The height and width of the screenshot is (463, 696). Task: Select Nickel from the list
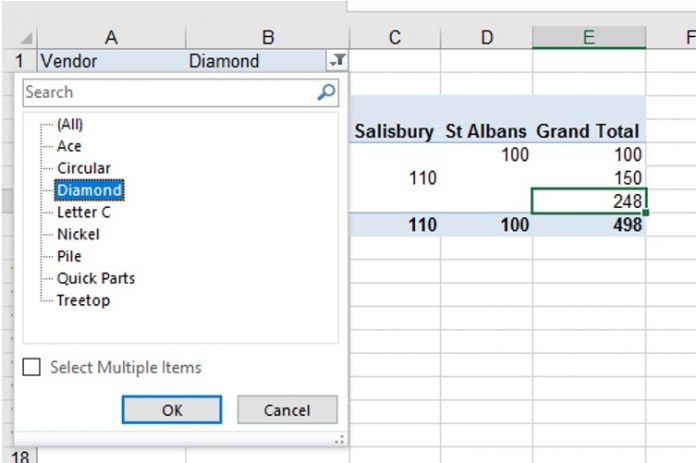(78, 234)
